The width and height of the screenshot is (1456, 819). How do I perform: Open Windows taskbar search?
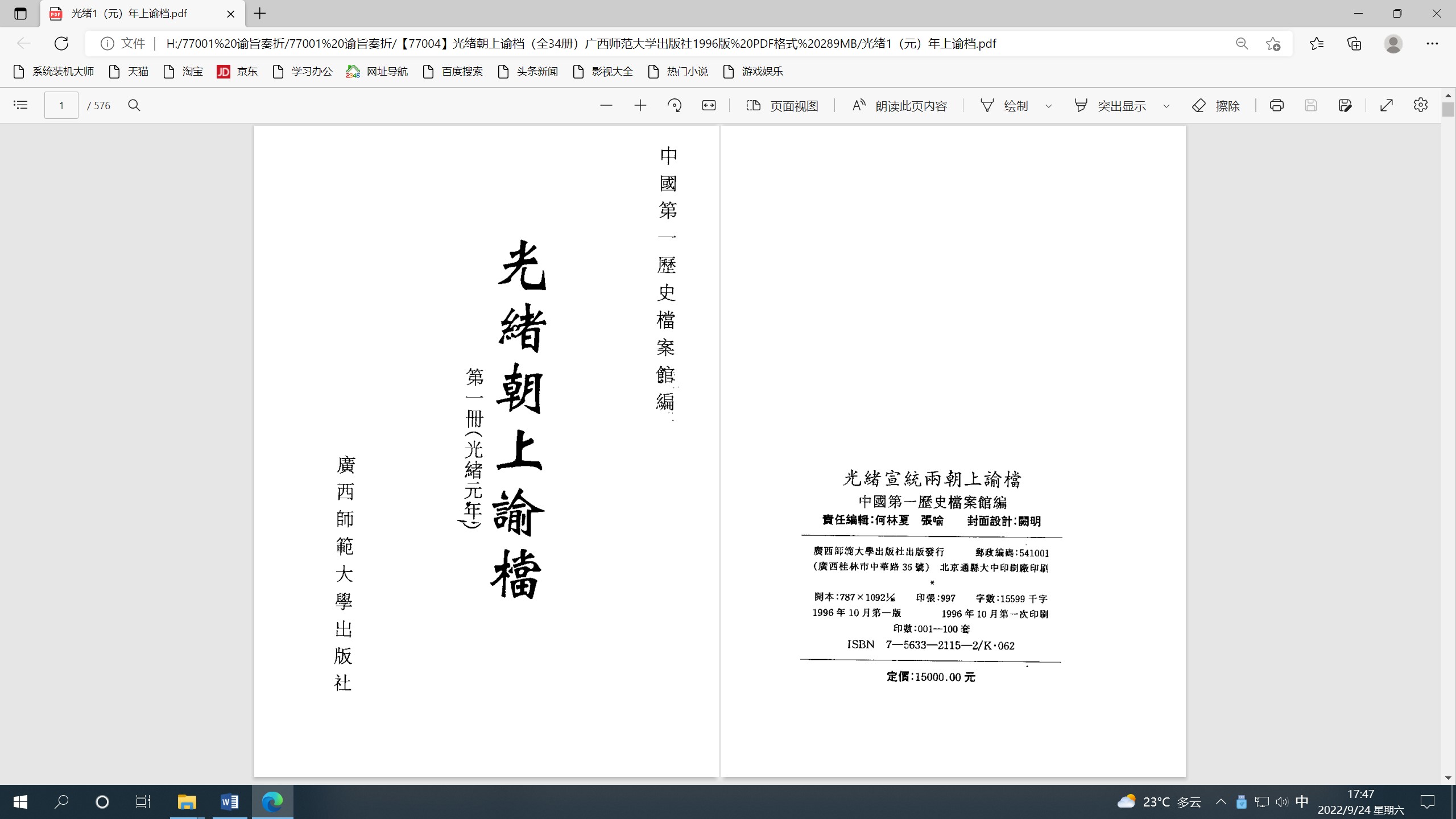61,802
